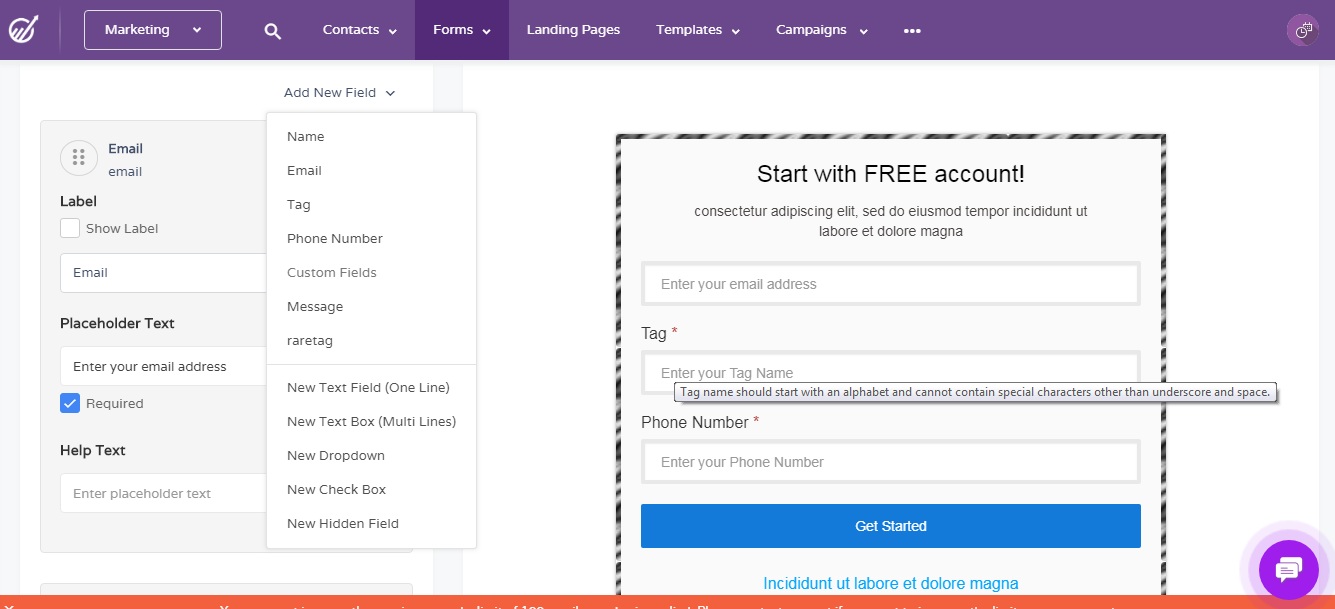Uncheck the Required checkbox
Image resolution: width=1335 pixels, height=609 pixels.
click(x=70, y=403)
